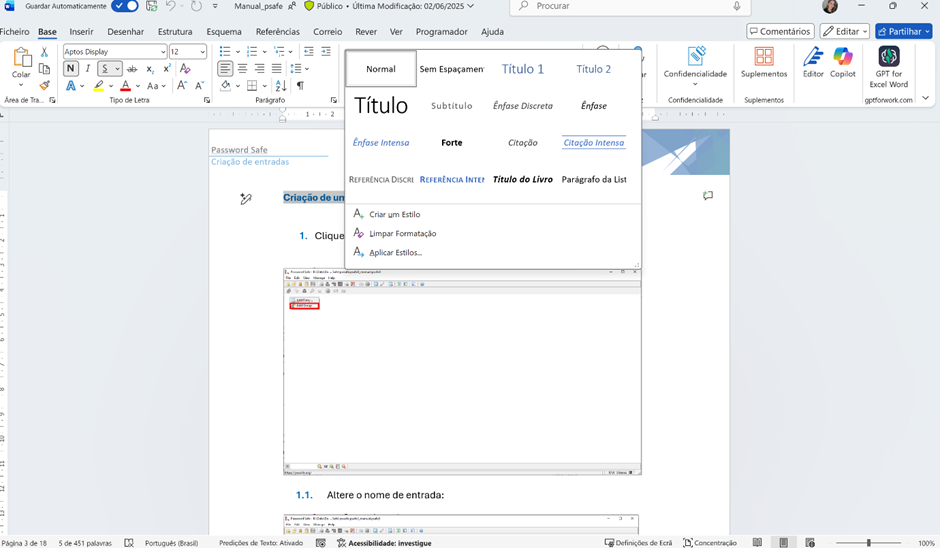Click the Cut scissors icon

point(44,52)
